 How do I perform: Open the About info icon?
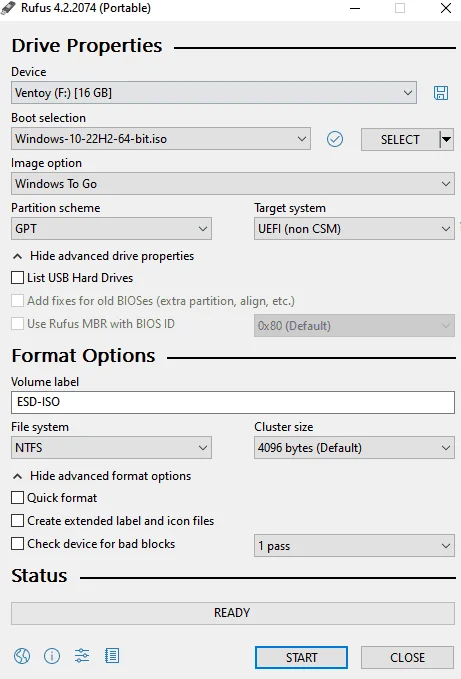point(52,656)
